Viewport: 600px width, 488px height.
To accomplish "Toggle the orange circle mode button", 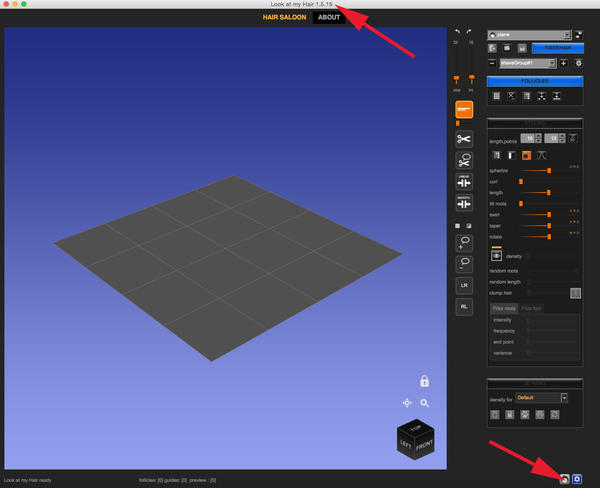I will point(527,155).
